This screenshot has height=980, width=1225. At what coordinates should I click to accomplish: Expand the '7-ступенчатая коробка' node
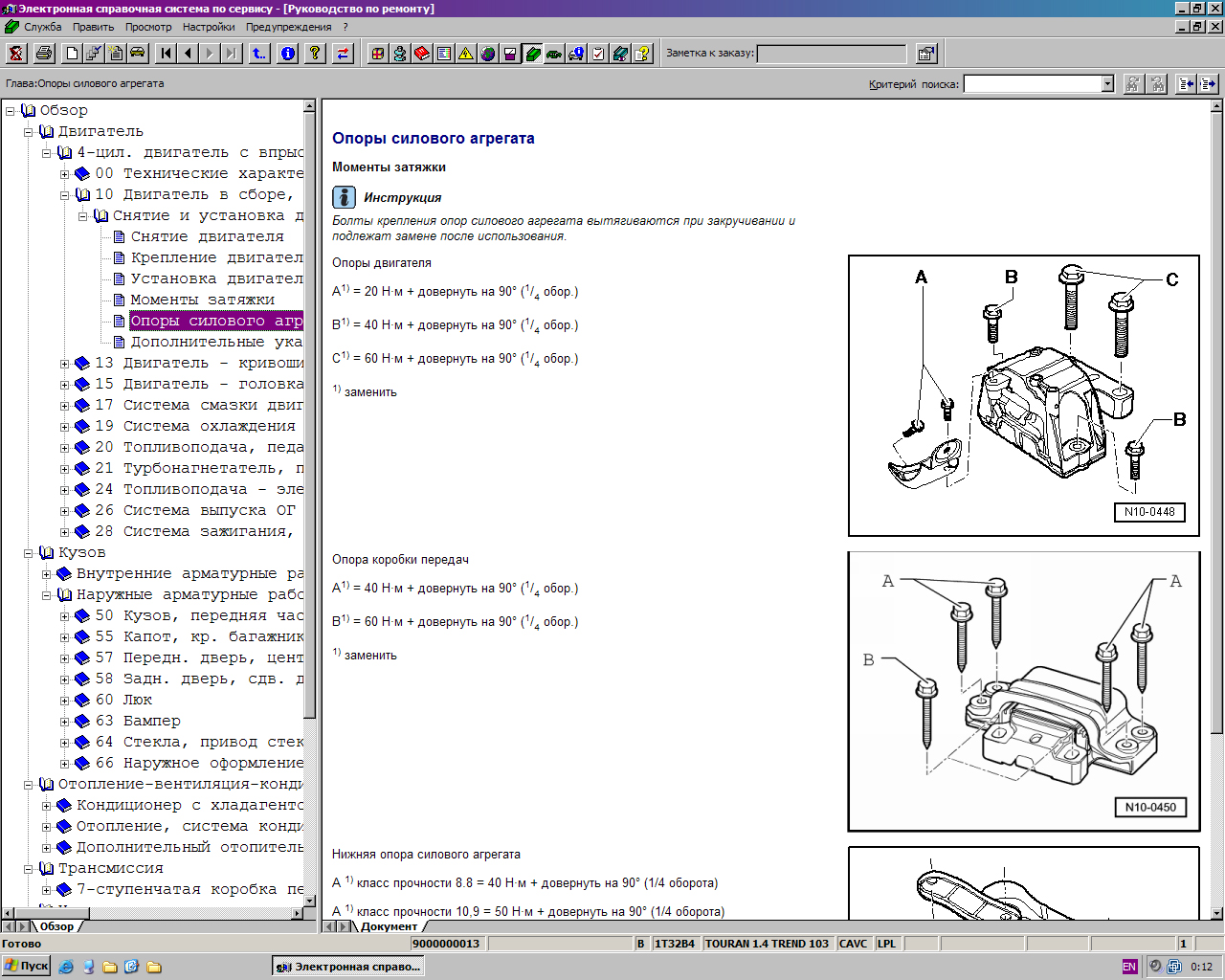point(46,890)
